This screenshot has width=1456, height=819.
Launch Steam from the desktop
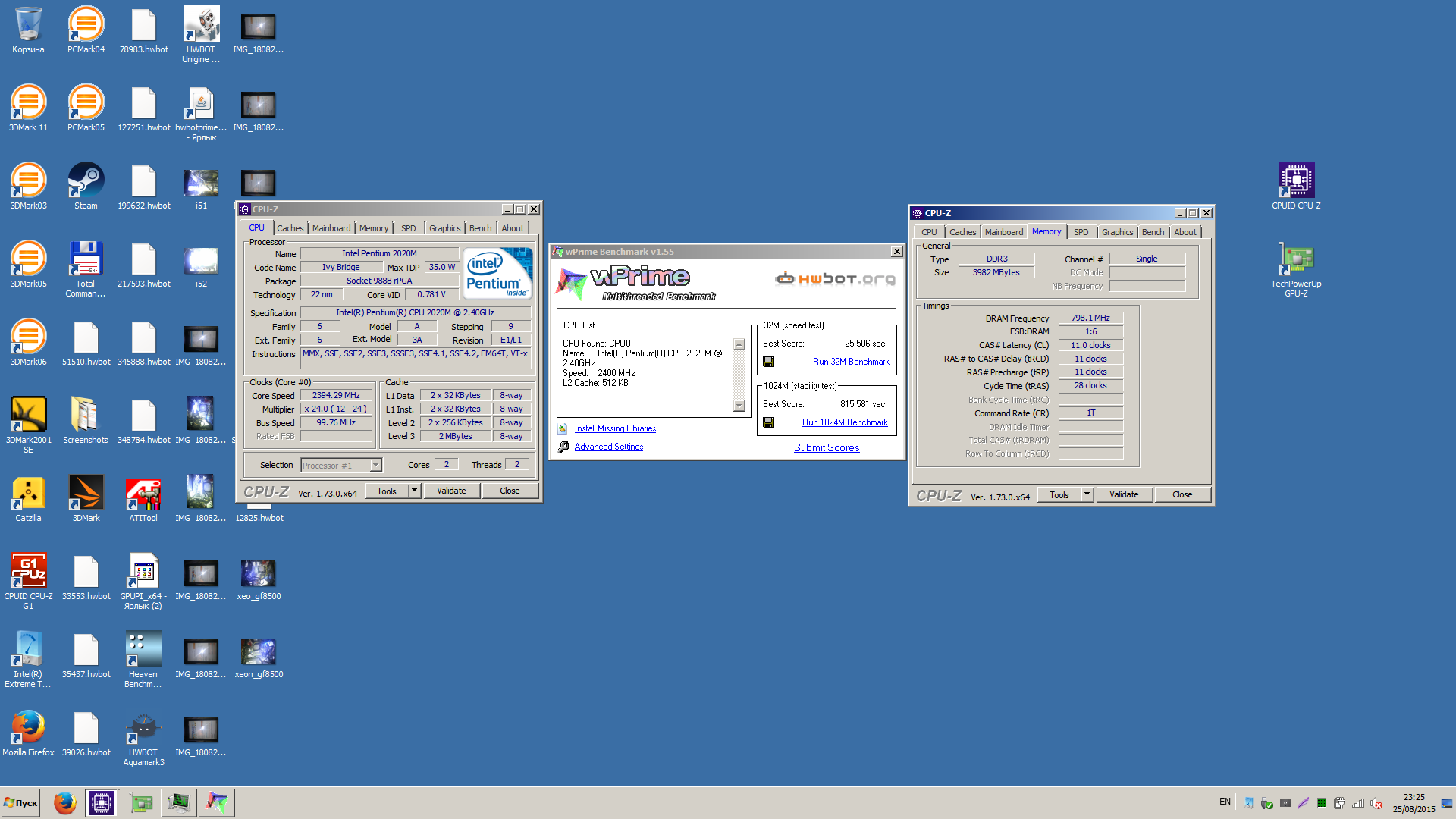click(86, 187)
